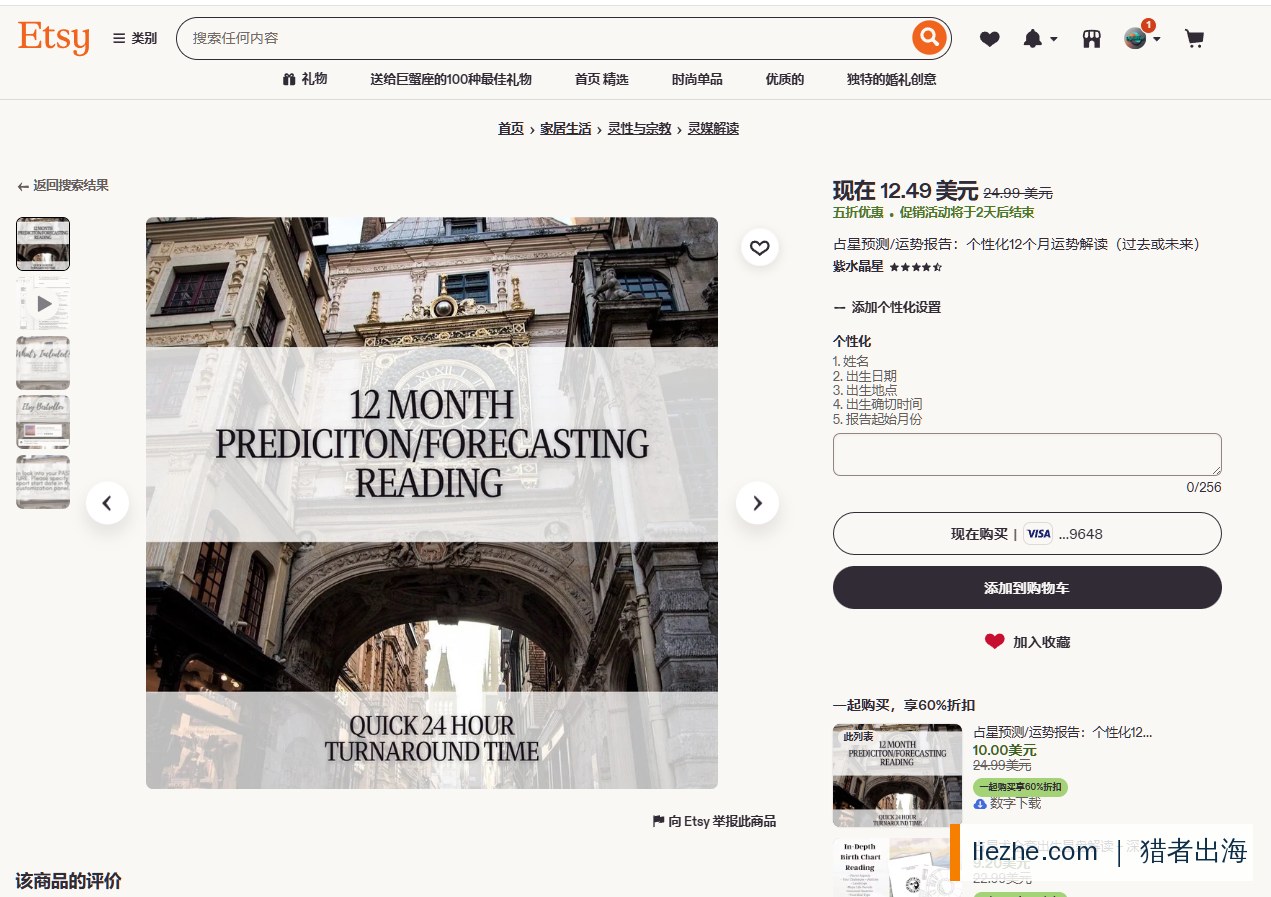Select the fifth listing thumbnail

coord(43,482)
